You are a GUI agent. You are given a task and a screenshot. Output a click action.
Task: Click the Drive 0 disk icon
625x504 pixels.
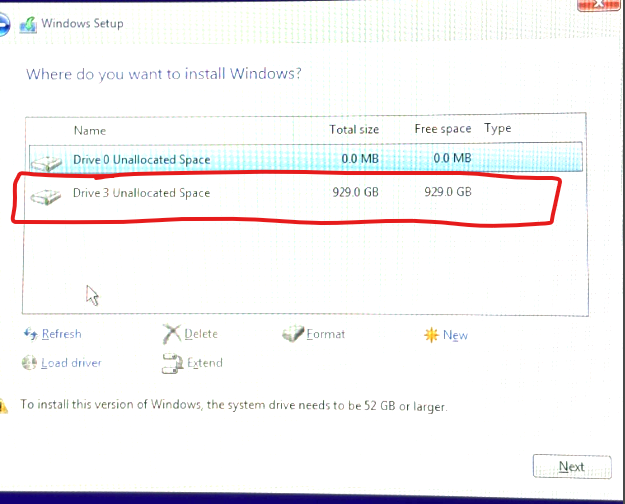[47, 163]
